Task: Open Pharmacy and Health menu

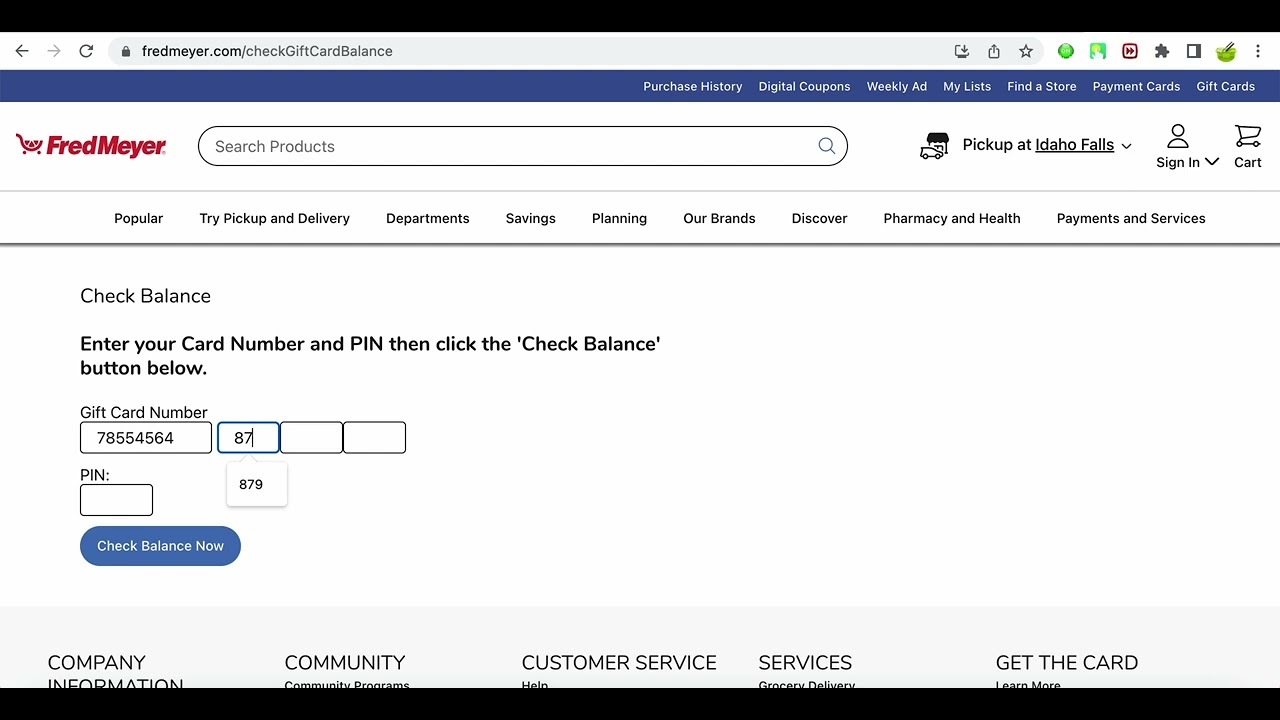Action: pyautogui.click(x=952, y=218)
